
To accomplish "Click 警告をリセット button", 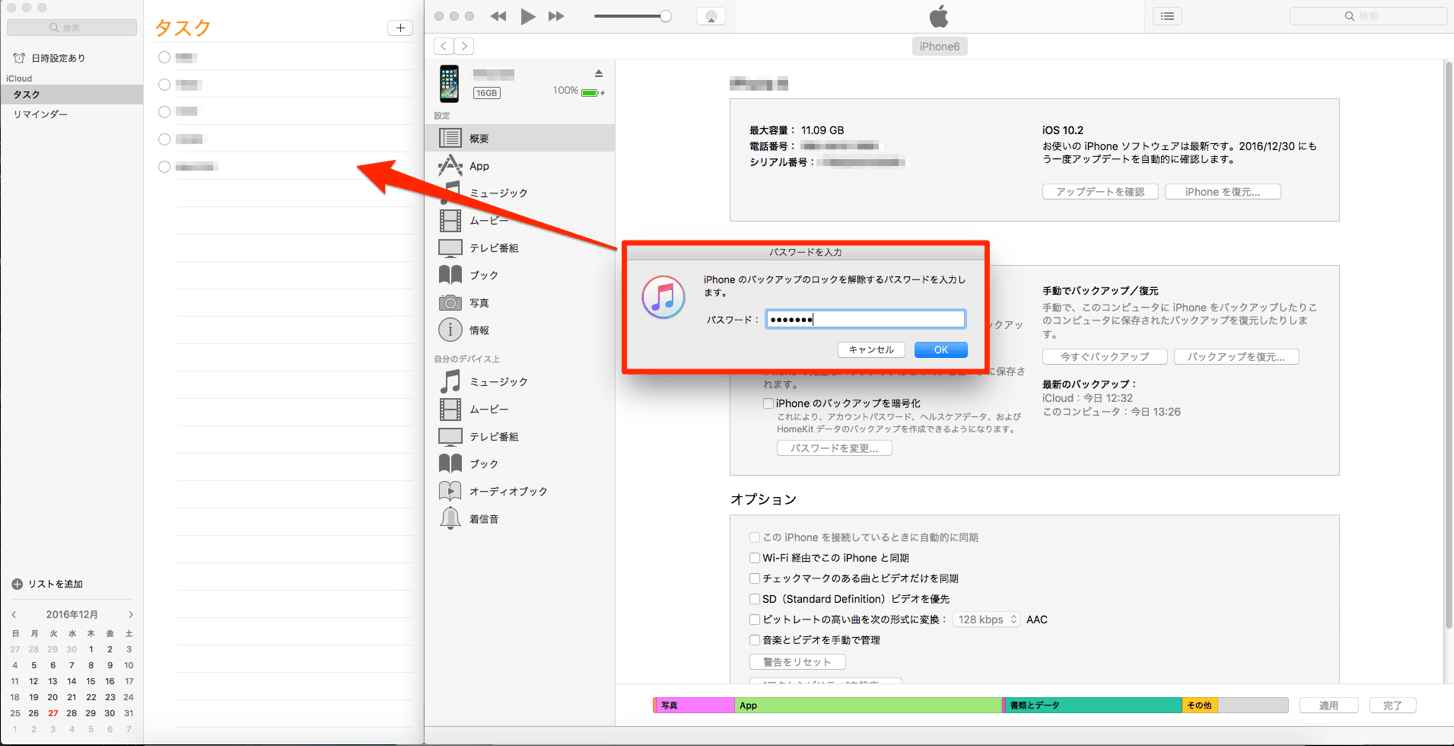I will click(x=797, y=662).
